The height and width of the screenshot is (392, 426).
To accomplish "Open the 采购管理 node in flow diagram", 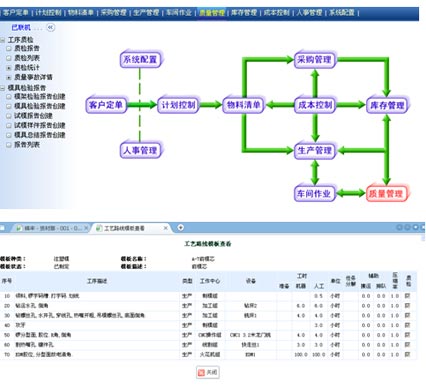I will click(314, 60).
